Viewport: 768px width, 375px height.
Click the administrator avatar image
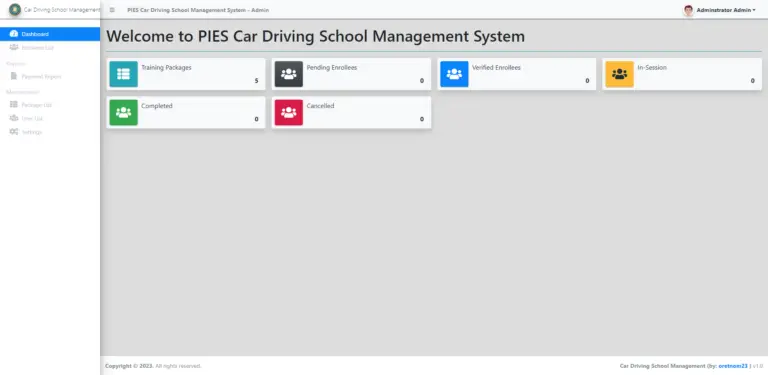(x=689, y=10)
